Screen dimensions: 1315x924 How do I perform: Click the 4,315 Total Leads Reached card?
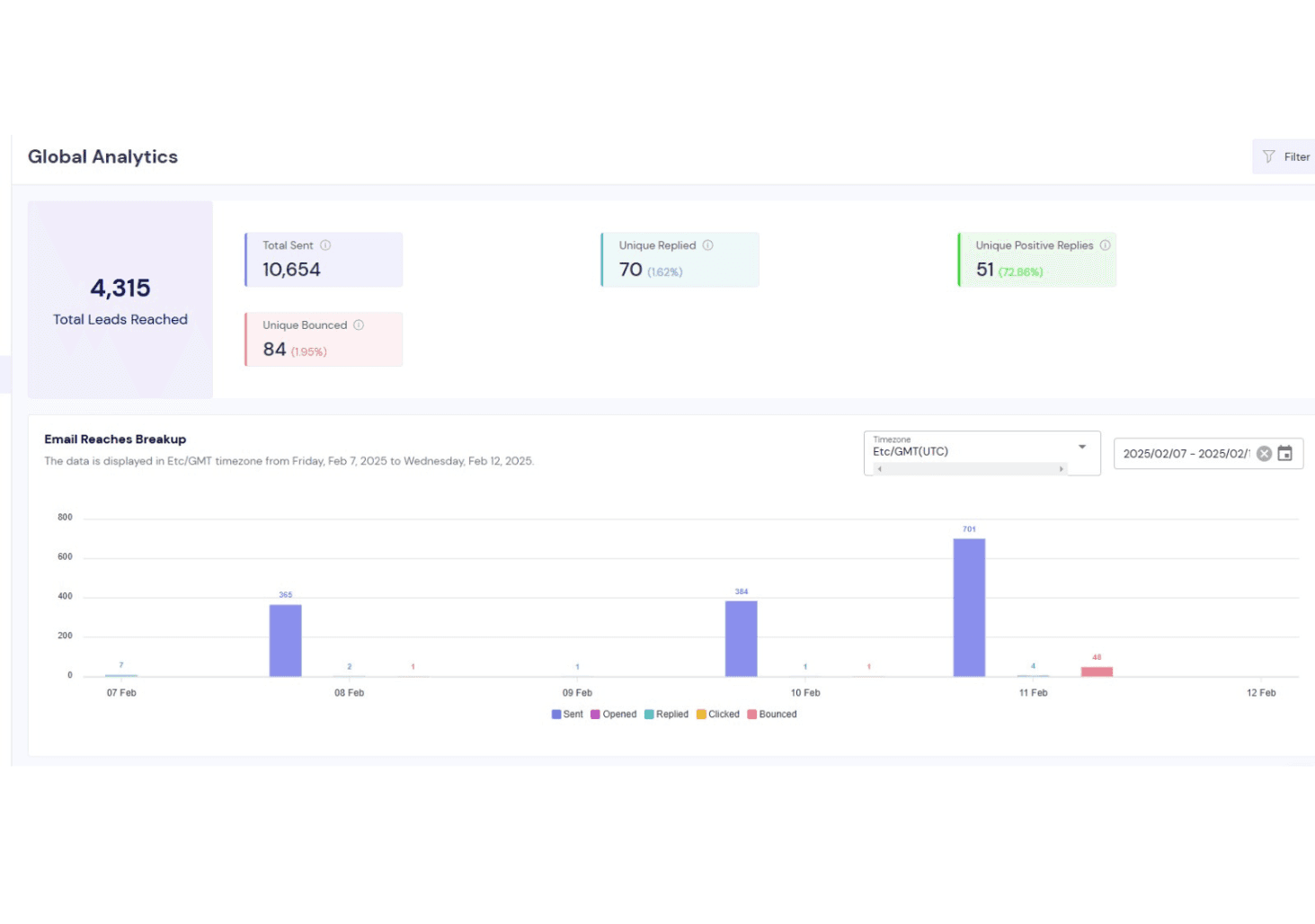[120, 299]
